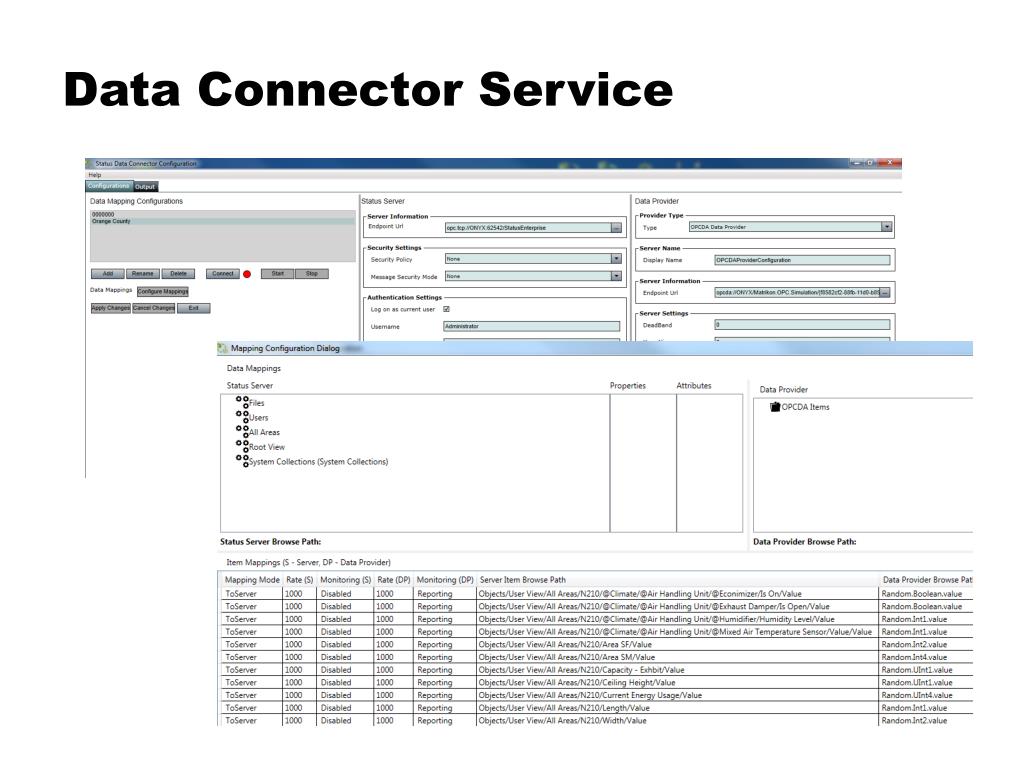Select the 0000000 configuration entry
Image resolution: width=1024 pixels, height=768 pixels.
pyautogui.click(x=222, y=214)
